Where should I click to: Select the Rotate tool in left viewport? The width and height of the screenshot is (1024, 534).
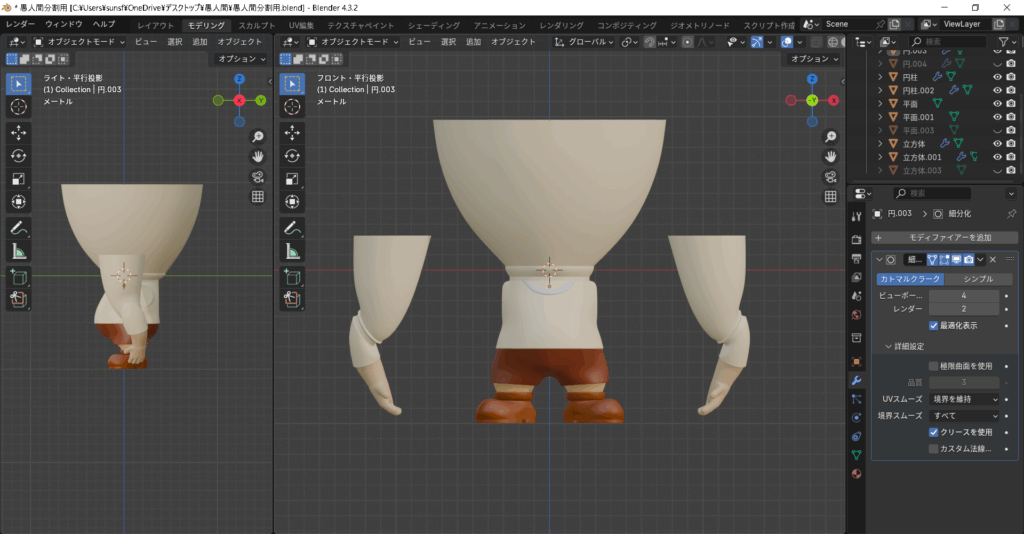pyautogui.click(x=19, y=155)
